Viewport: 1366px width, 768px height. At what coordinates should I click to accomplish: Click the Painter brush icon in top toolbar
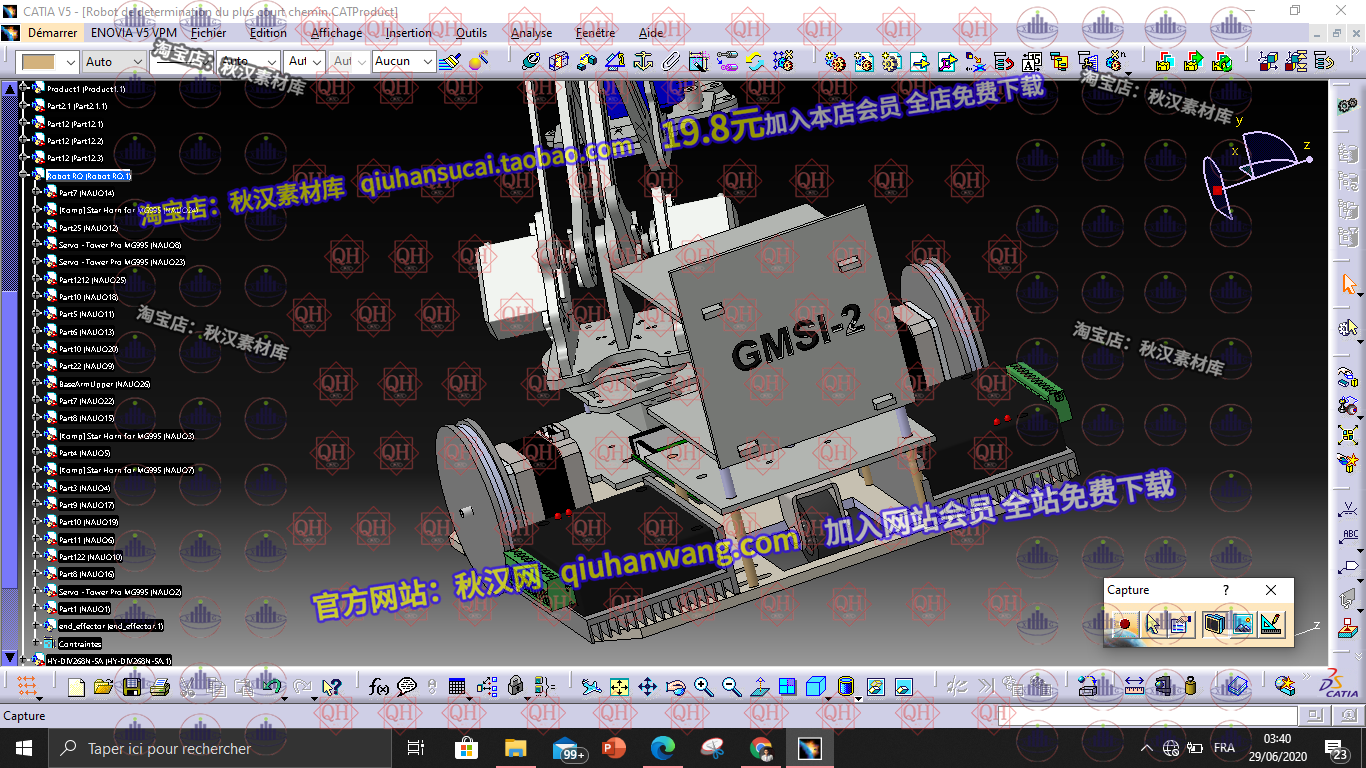tap(450, 61)
